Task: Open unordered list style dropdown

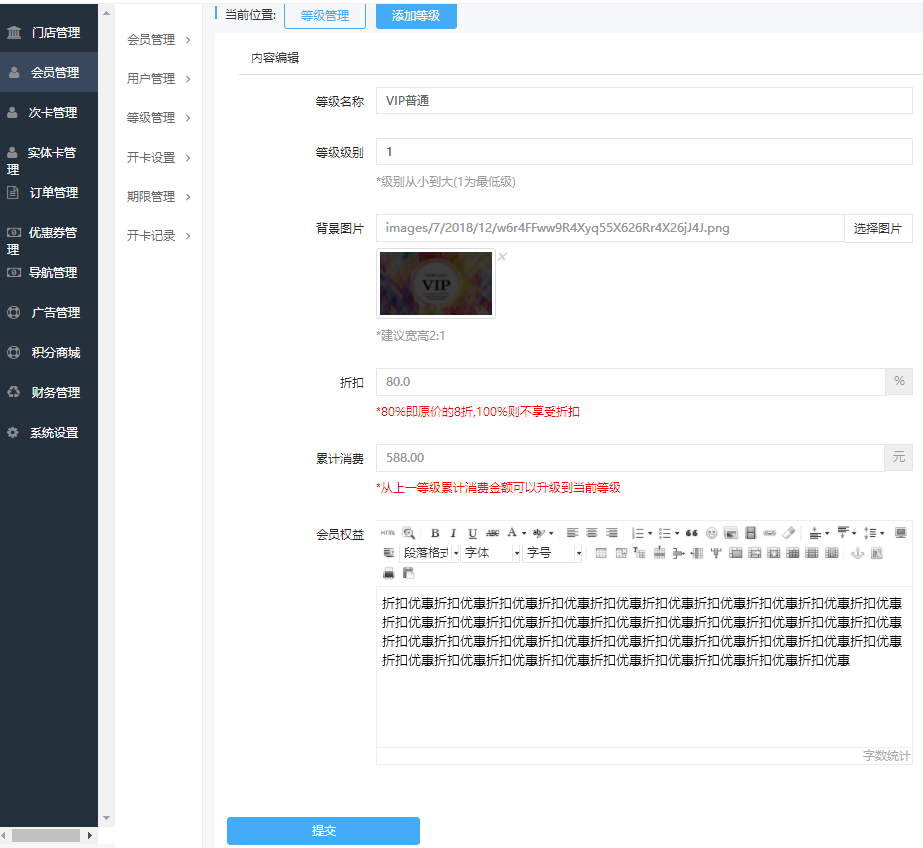Action: [677, 533]
